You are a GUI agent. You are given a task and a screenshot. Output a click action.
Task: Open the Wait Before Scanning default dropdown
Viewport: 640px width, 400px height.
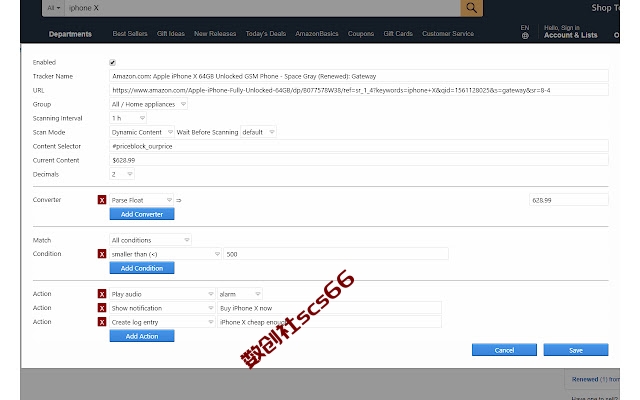tap(258, 132)
